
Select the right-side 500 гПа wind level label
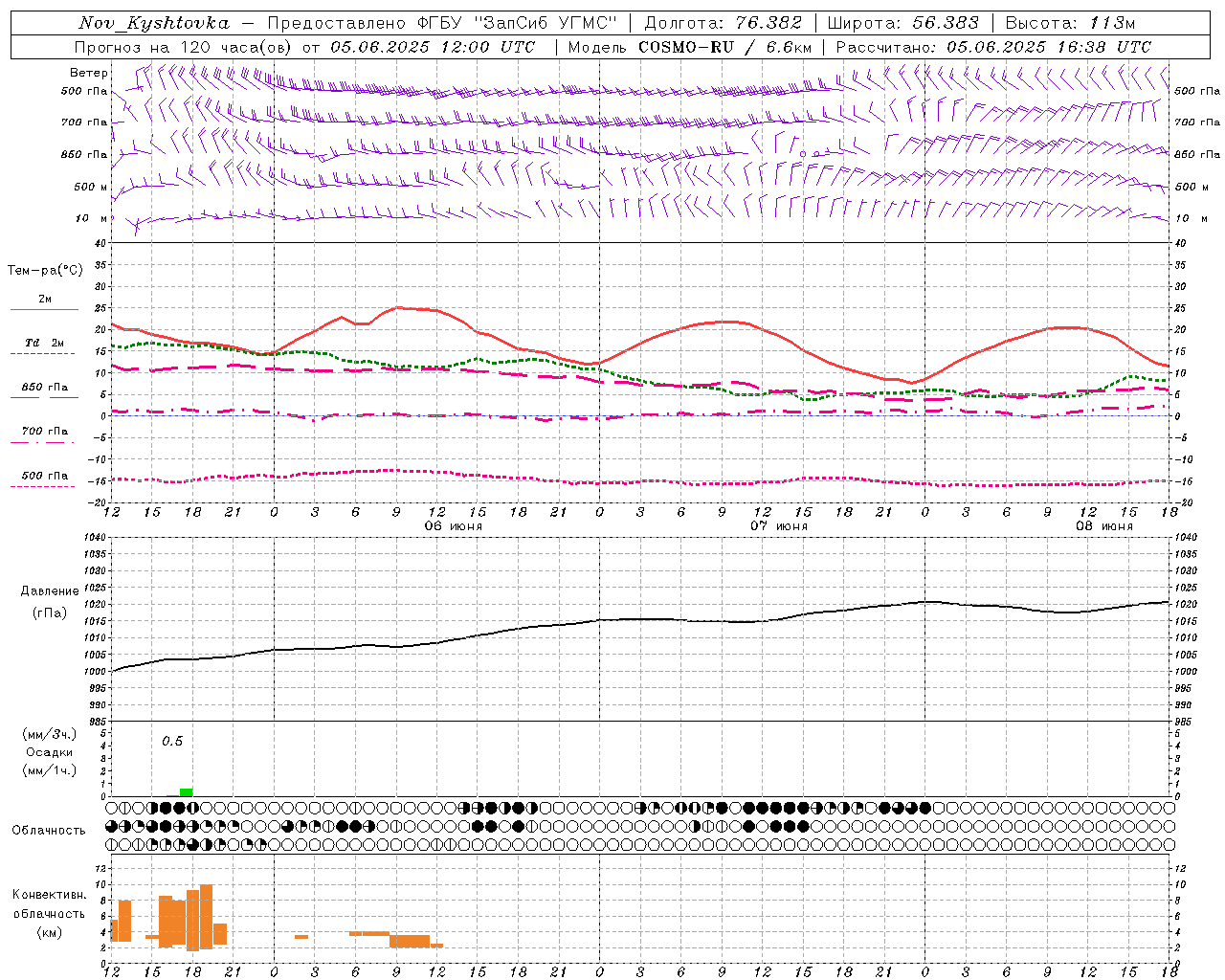[x=1197, y=91]
